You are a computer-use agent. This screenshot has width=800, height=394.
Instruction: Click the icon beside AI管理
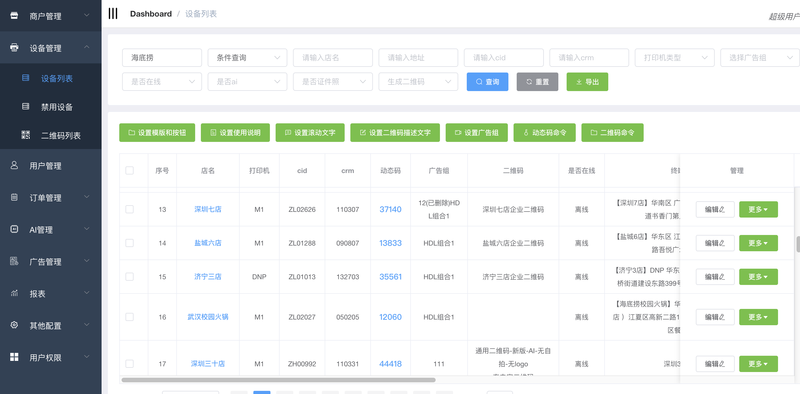[x=14, y=230]
